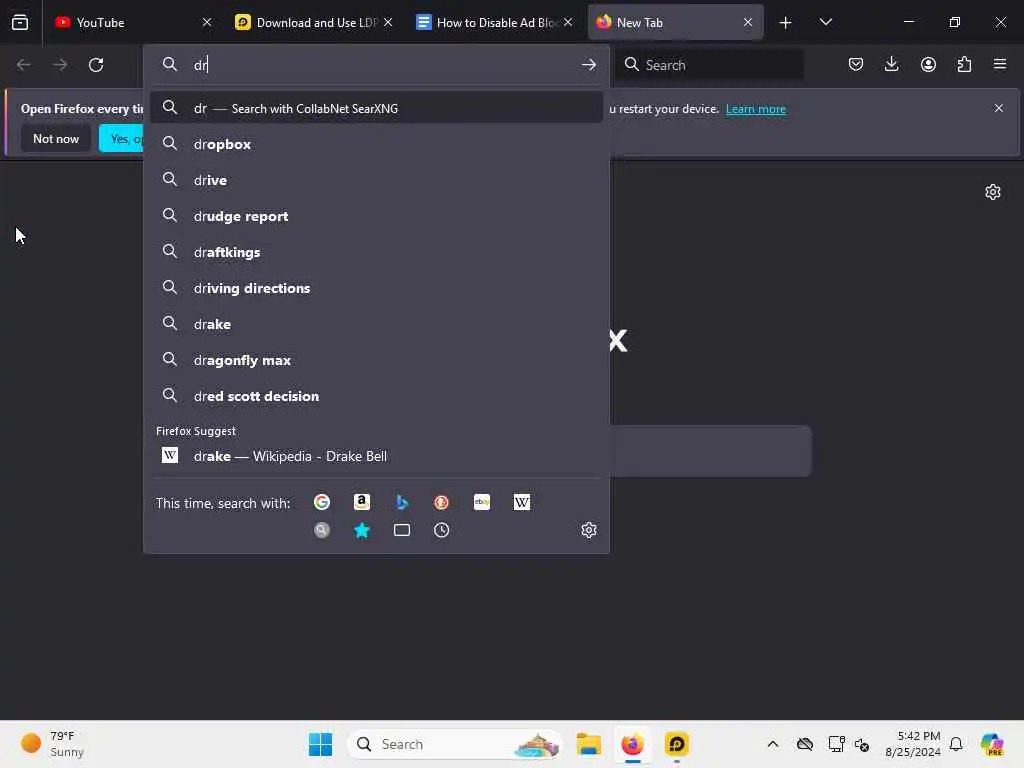The height and width of the screenshot is (768, 1024).
Task: Open search settings gear in the dropdown
Action: (x=588, y=530)
